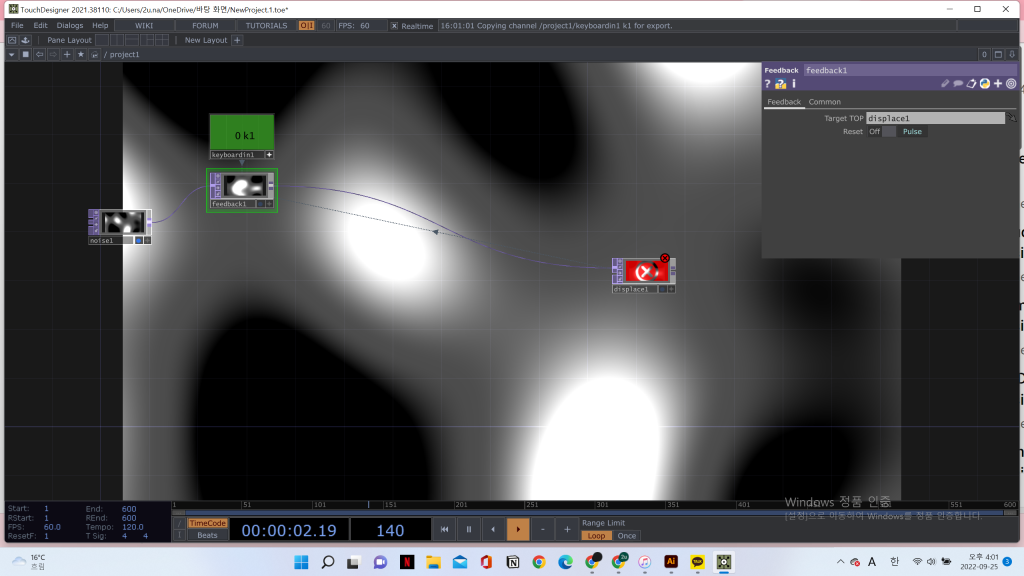
Task: Switch to the Feedback parameter tab
Action: (784, 102)
